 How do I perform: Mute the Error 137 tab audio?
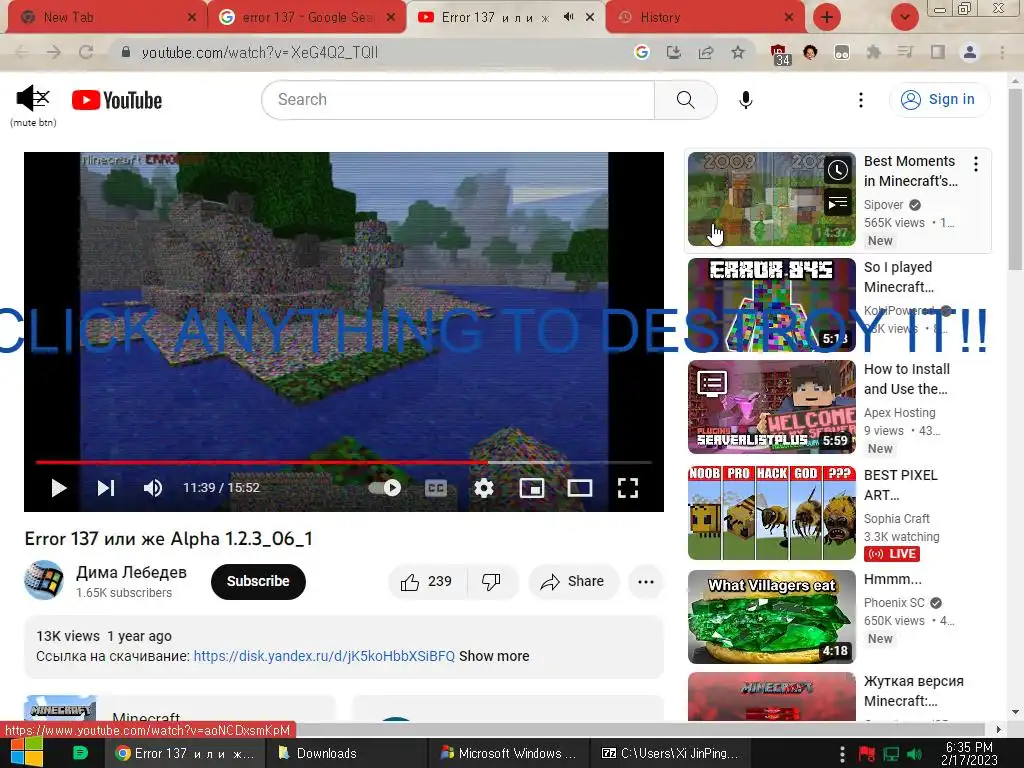tap(569, 17)
